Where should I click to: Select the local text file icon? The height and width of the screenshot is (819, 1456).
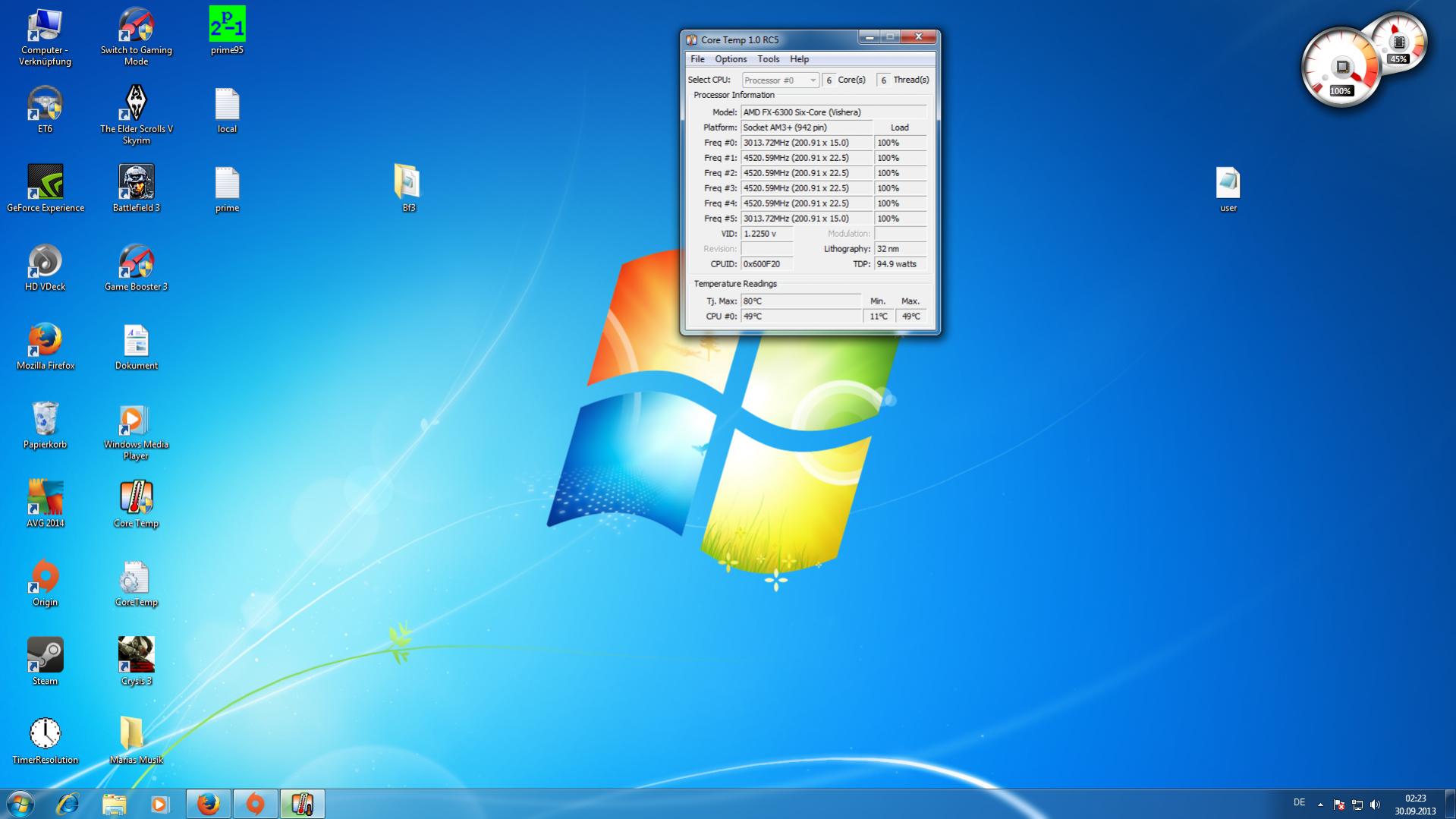point(227,110)
